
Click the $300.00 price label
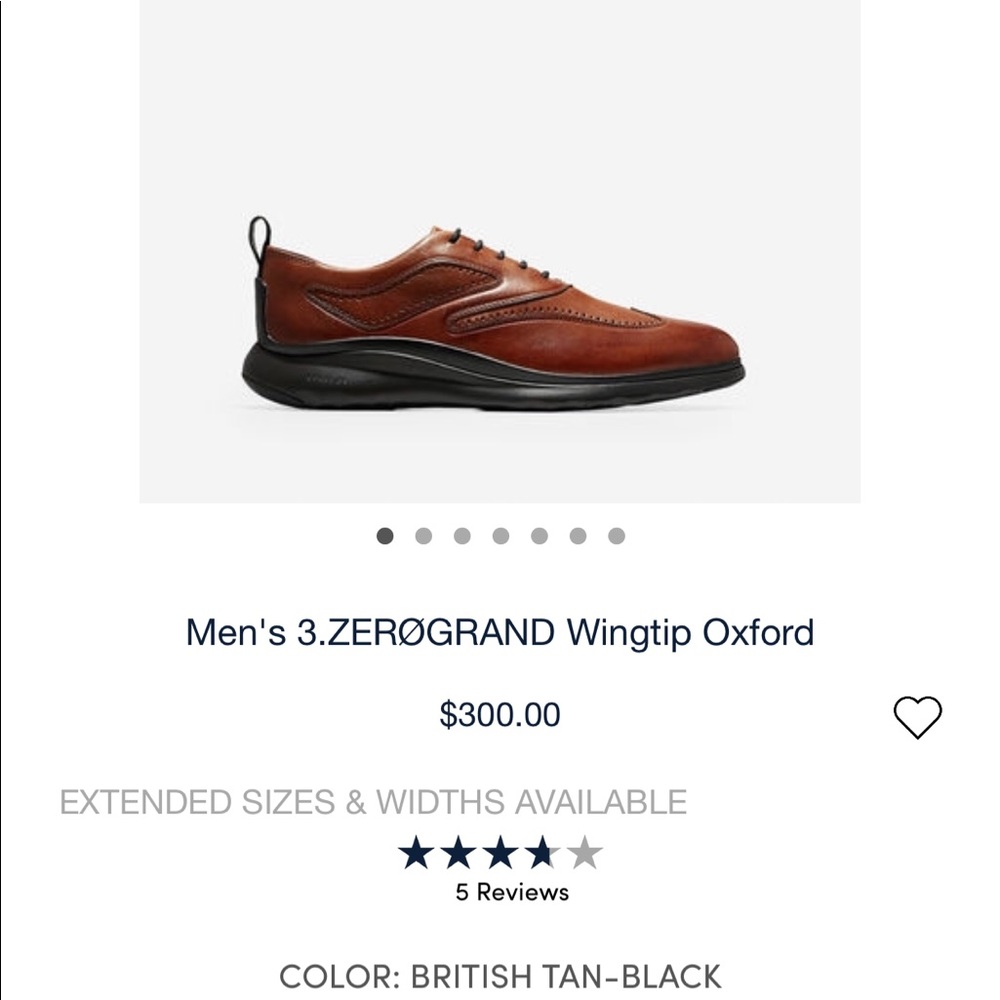coord(500,713)
